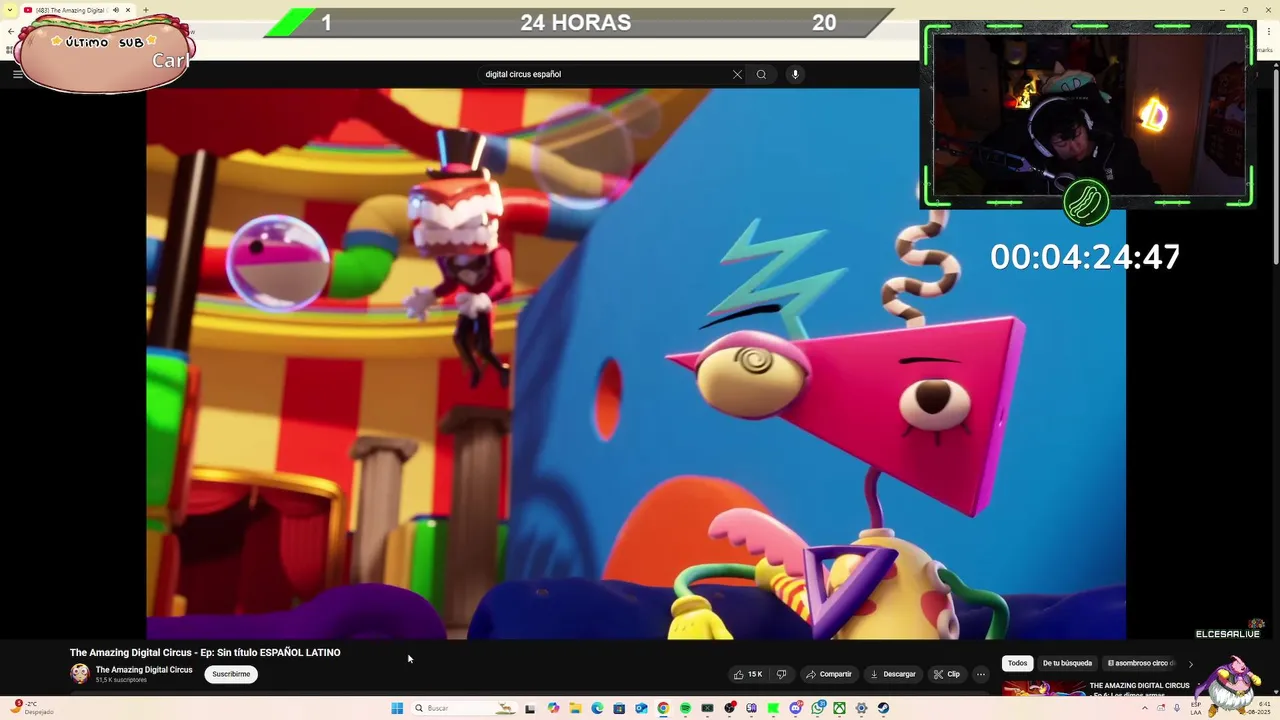Open a new browser tab

coord(146,10)
